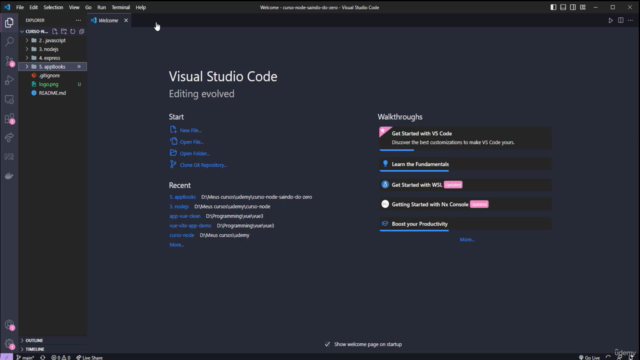Open the Source Control view
The height and width of the screenshot is (360, 640).
(x=9, y=61)
